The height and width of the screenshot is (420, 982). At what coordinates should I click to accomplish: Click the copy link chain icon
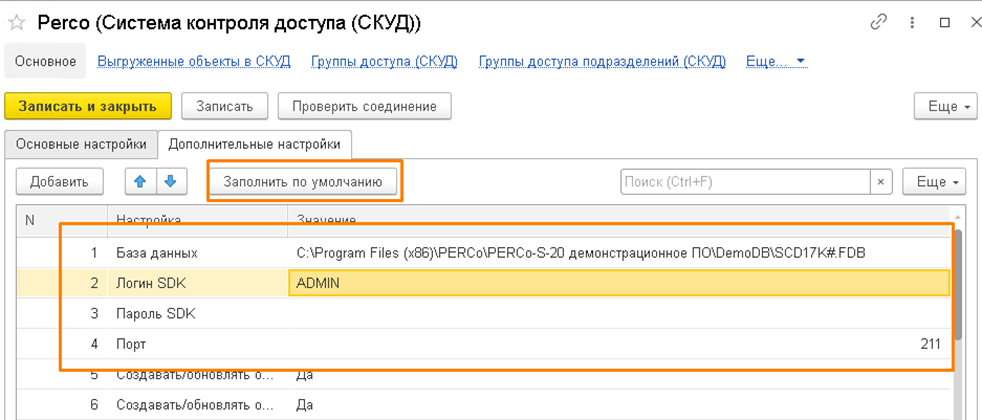[x=880, y=21]
